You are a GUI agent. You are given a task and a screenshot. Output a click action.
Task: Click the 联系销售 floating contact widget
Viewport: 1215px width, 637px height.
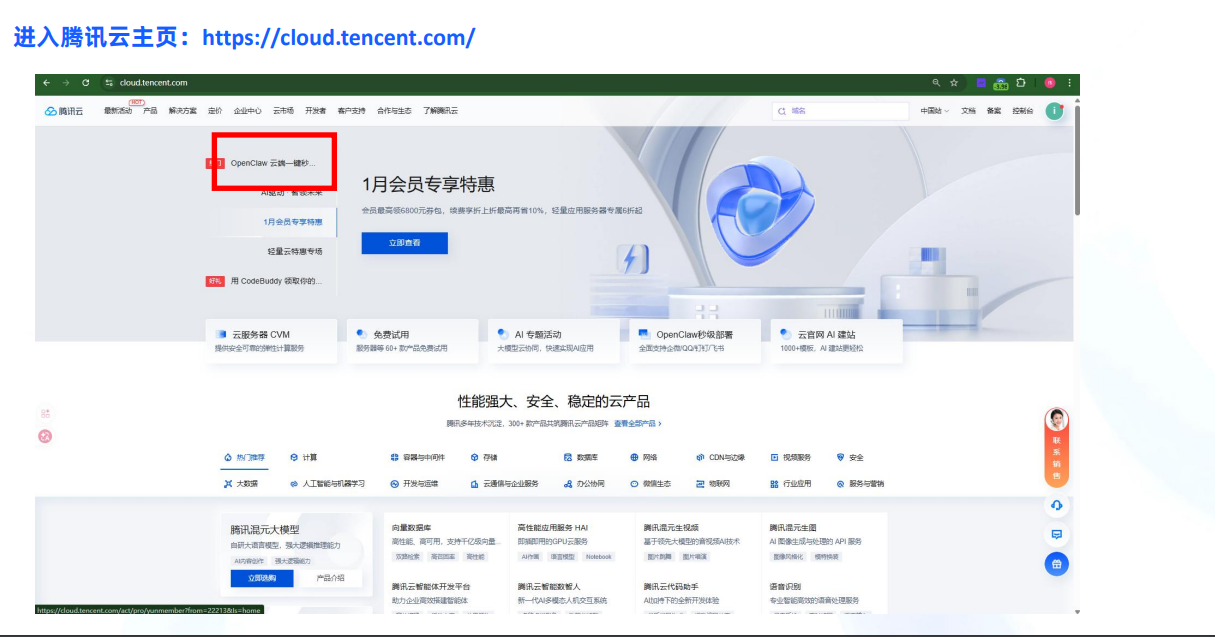(1056, 448)
